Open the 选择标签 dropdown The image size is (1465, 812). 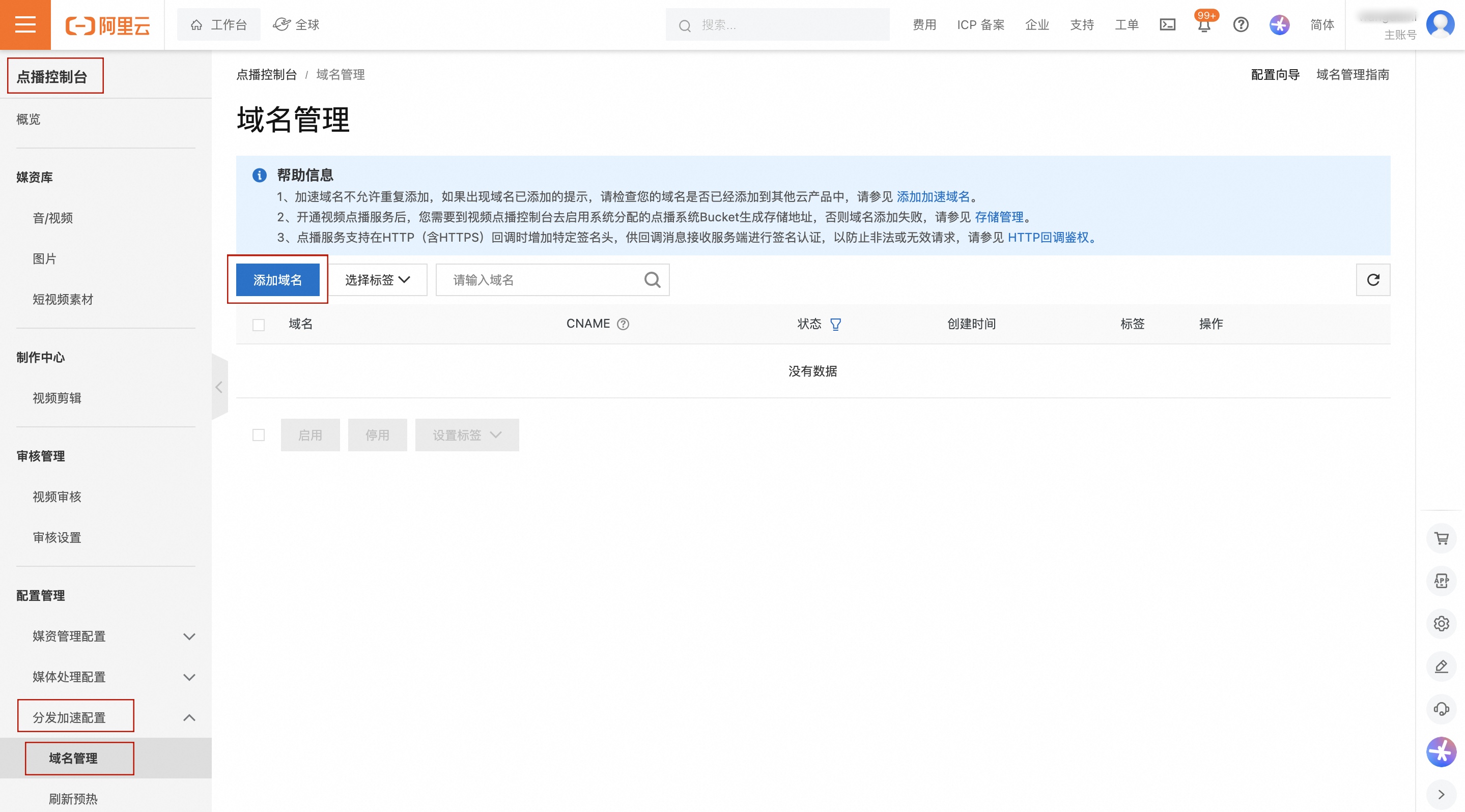tap(378, 279)
